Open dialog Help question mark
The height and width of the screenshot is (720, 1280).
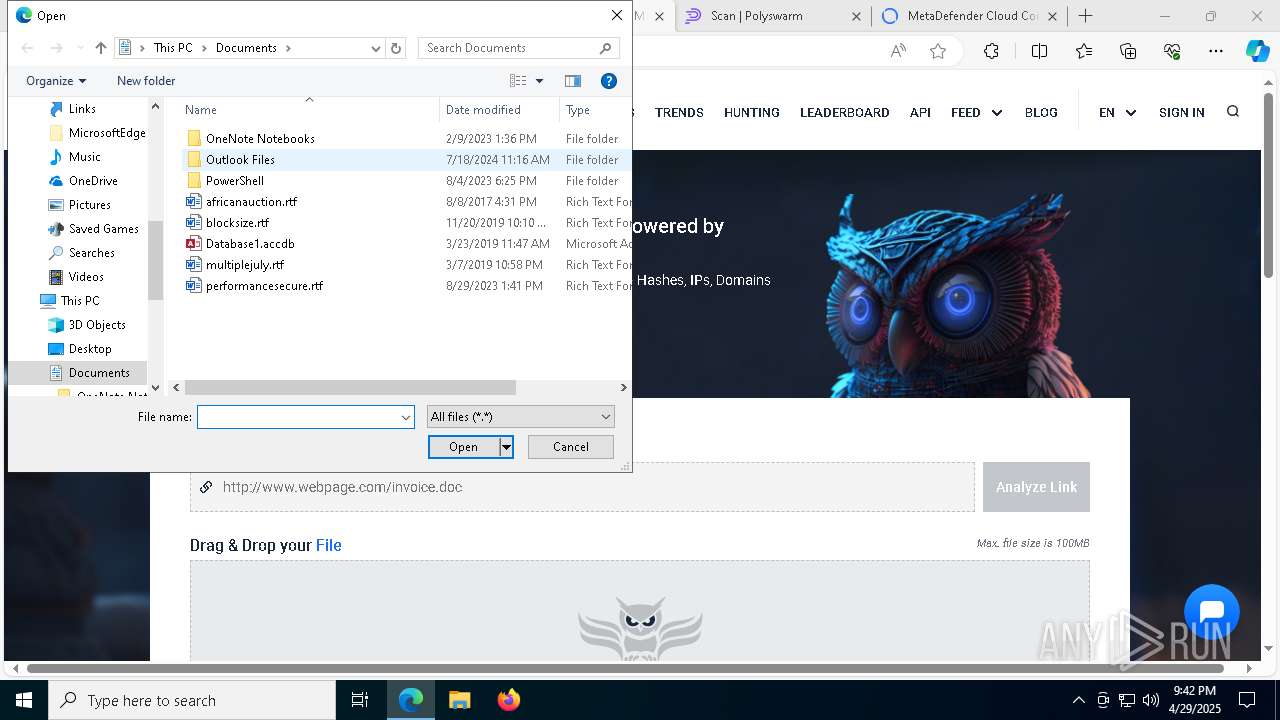click(608, 81)
